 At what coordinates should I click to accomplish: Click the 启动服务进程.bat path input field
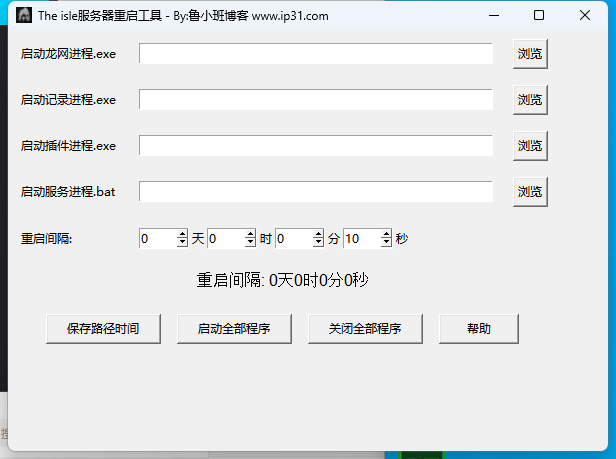click(316, 192)
